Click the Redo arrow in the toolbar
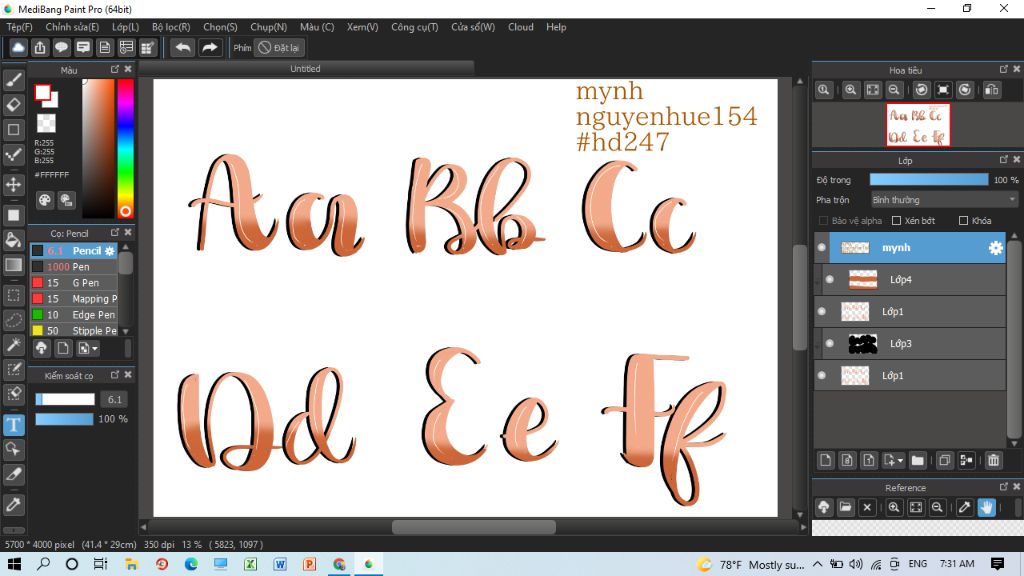Viewport: 1024px width, 576px height. click(210, 48)
